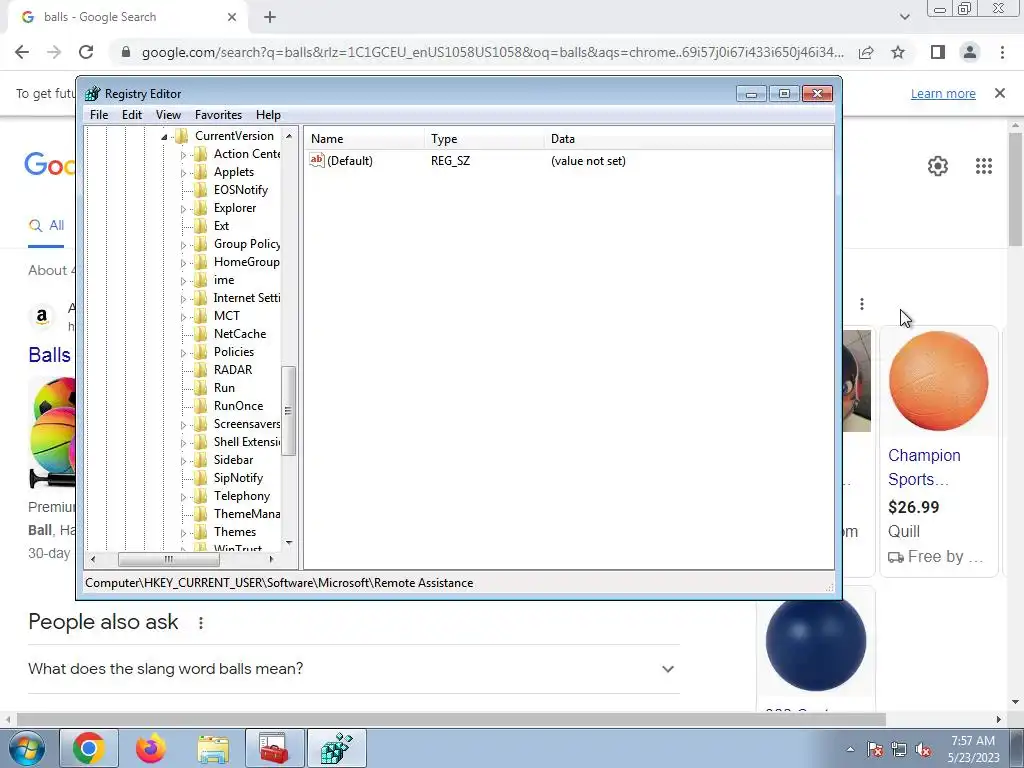Open Firefox from the taskbar
This screenshot has width=1024, height=768.
point(151,748)
